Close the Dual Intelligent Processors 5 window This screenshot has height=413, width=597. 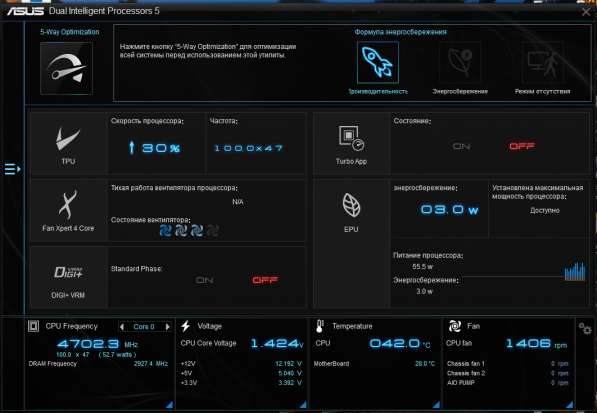tap(586, 12)
